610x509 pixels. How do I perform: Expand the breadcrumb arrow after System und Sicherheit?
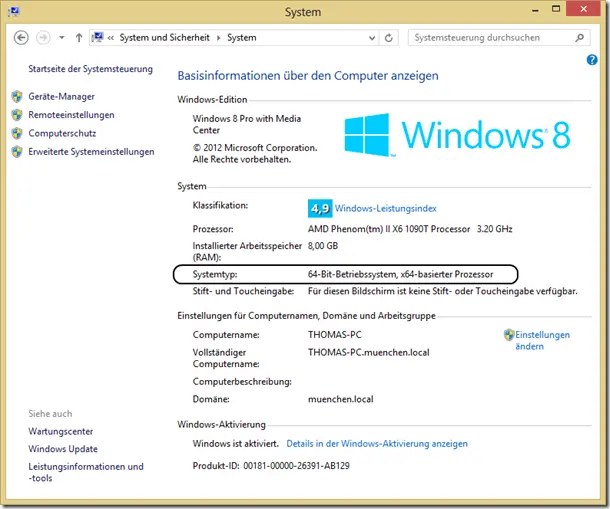pos(218,38)
